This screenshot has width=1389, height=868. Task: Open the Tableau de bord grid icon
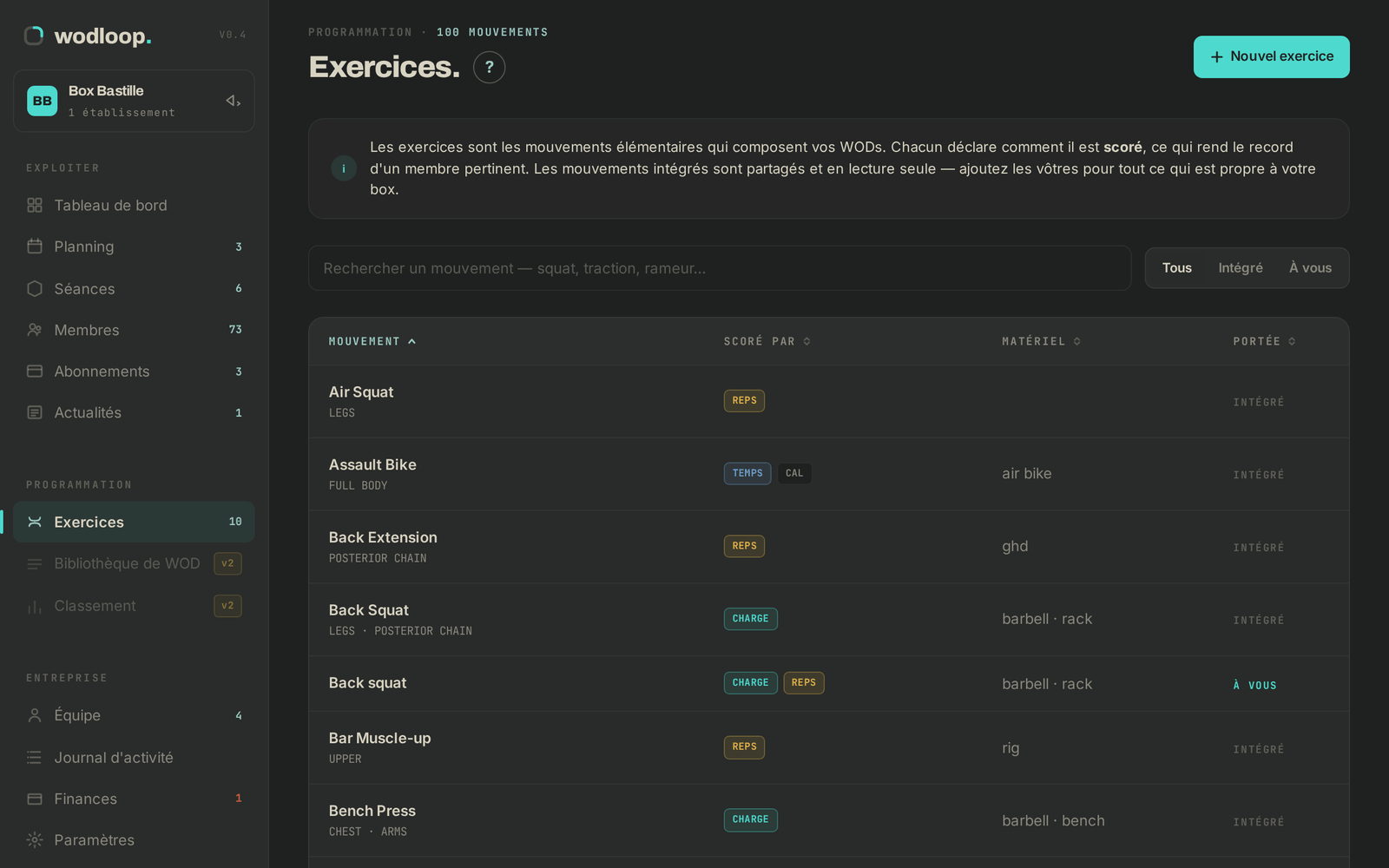35,206
